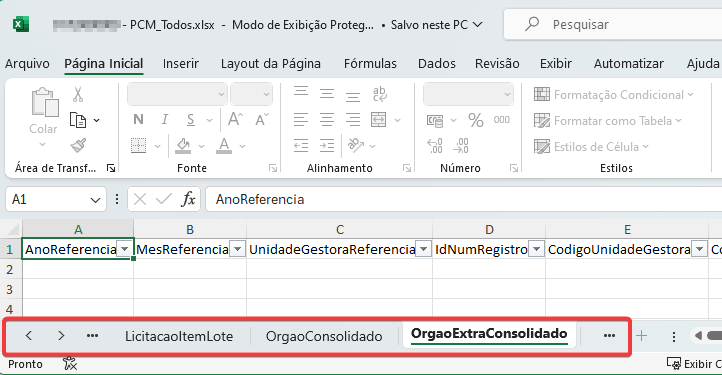This screenshot has width=722, height=375.
Task: Switch to the Fórmulas tab
Action: [370, 64]
